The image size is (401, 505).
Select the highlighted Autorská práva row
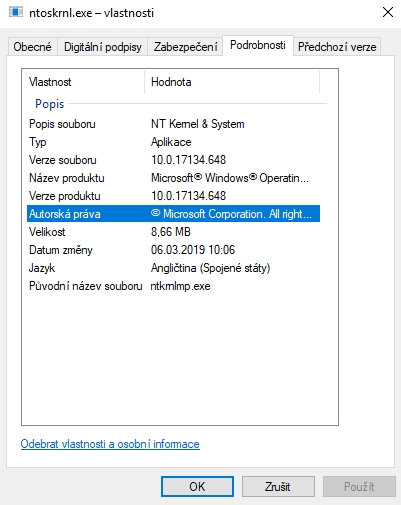(173, 214)
